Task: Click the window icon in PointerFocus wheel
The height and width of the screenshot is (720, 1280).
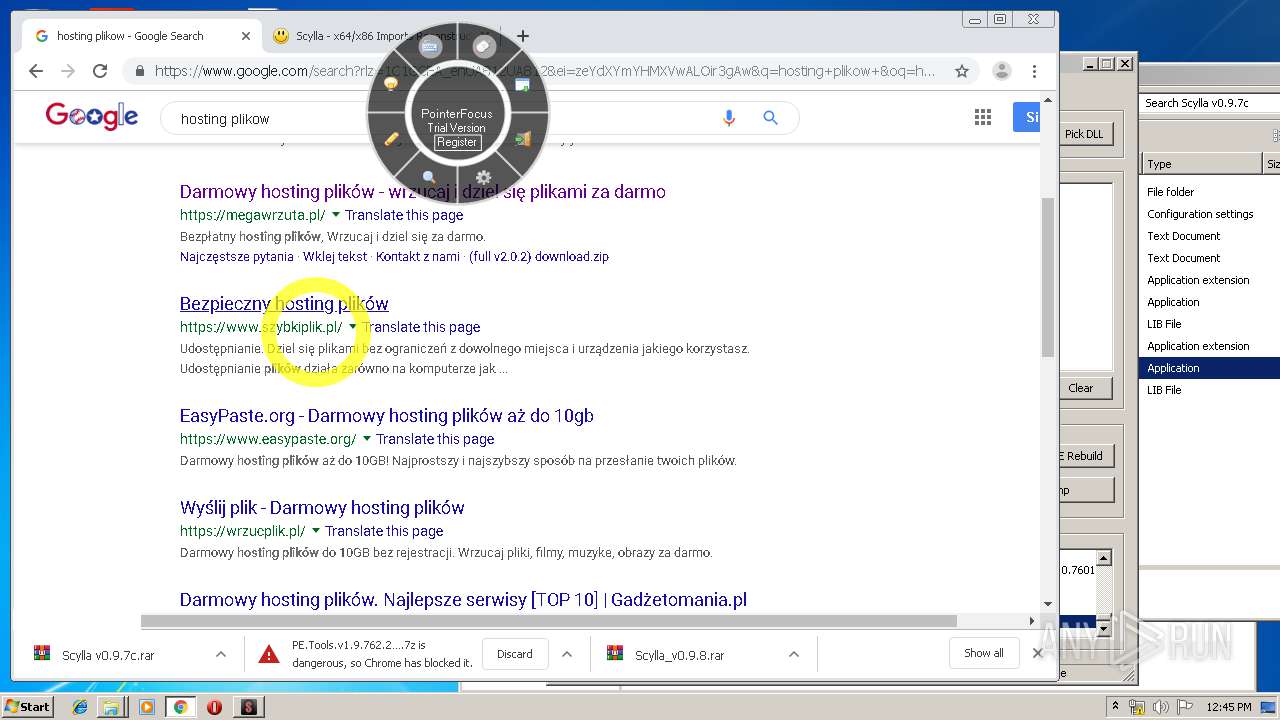Action: [522, 85]
